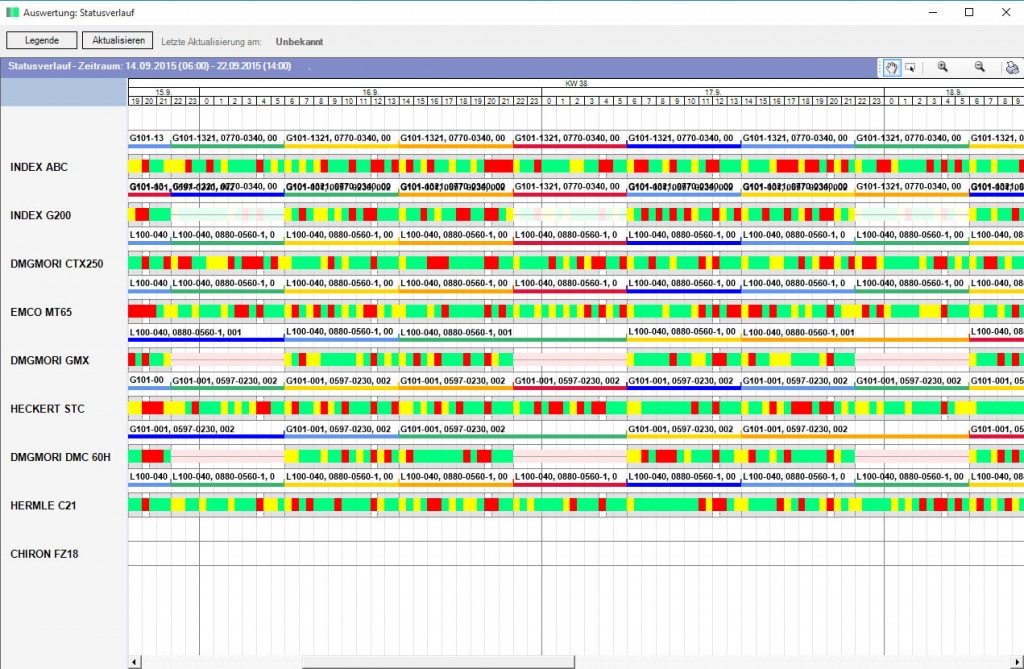Click the KW 38 week header

576,84
